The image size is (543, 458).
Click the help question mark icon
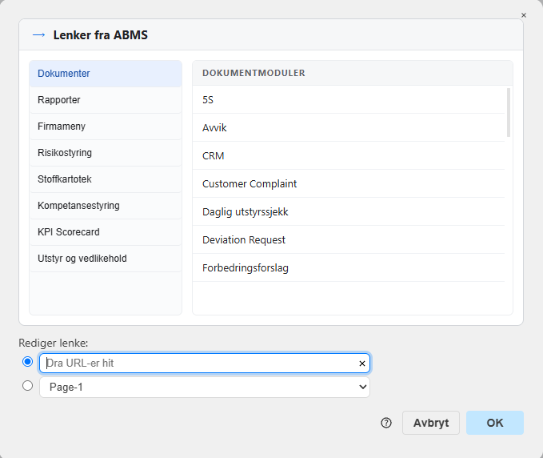386,423
